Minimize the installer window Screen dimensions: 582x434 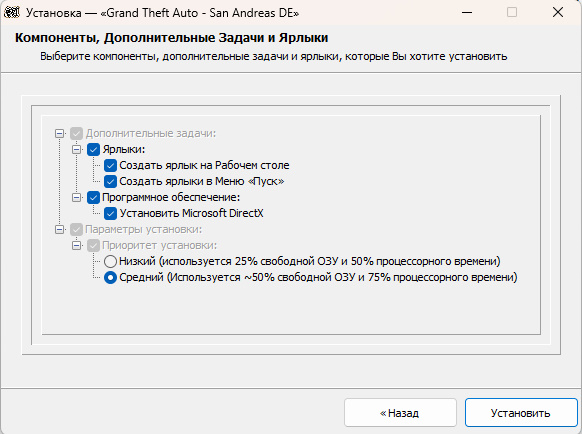[x=467, y=13]
